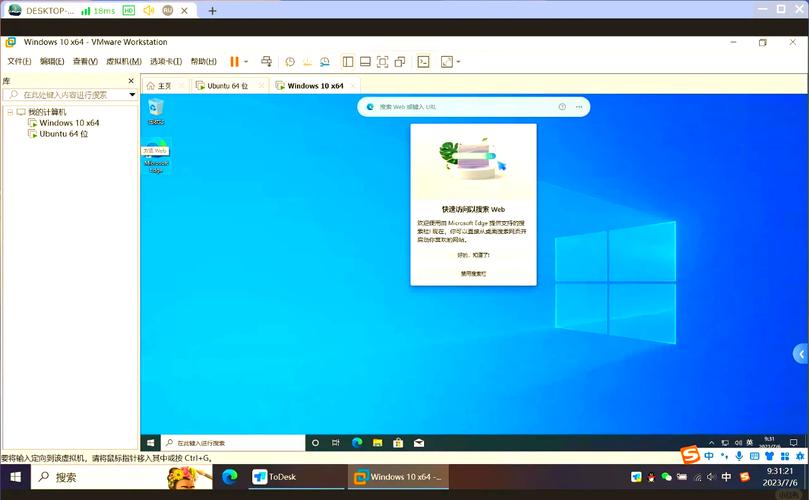Screen dimensions: 809x500
Task: Click 禁用搜索栏 in the Edge popup
Action: pos(473,273)
